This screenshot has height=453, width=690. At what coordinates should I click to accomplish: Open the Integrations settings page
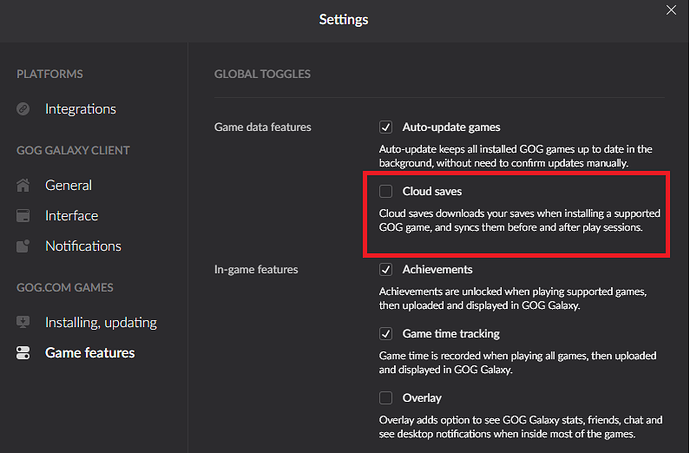tap(80, 109)
